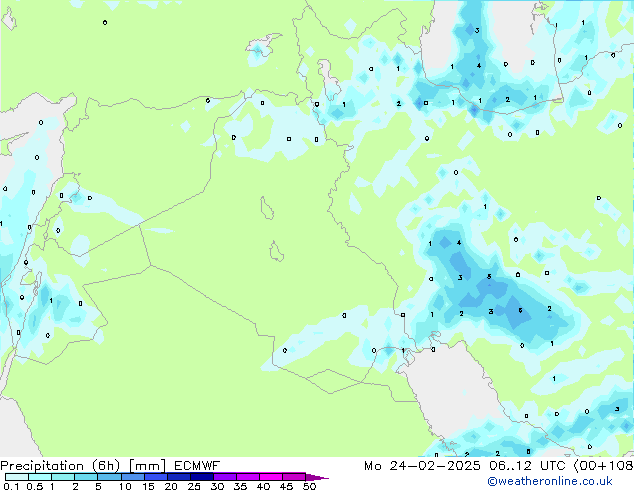Select the 5 to 10 mm legend swatch
Image resolution: width=634 pixels, height=490 pixels.
pyautogui.click(x=110, y=477)
